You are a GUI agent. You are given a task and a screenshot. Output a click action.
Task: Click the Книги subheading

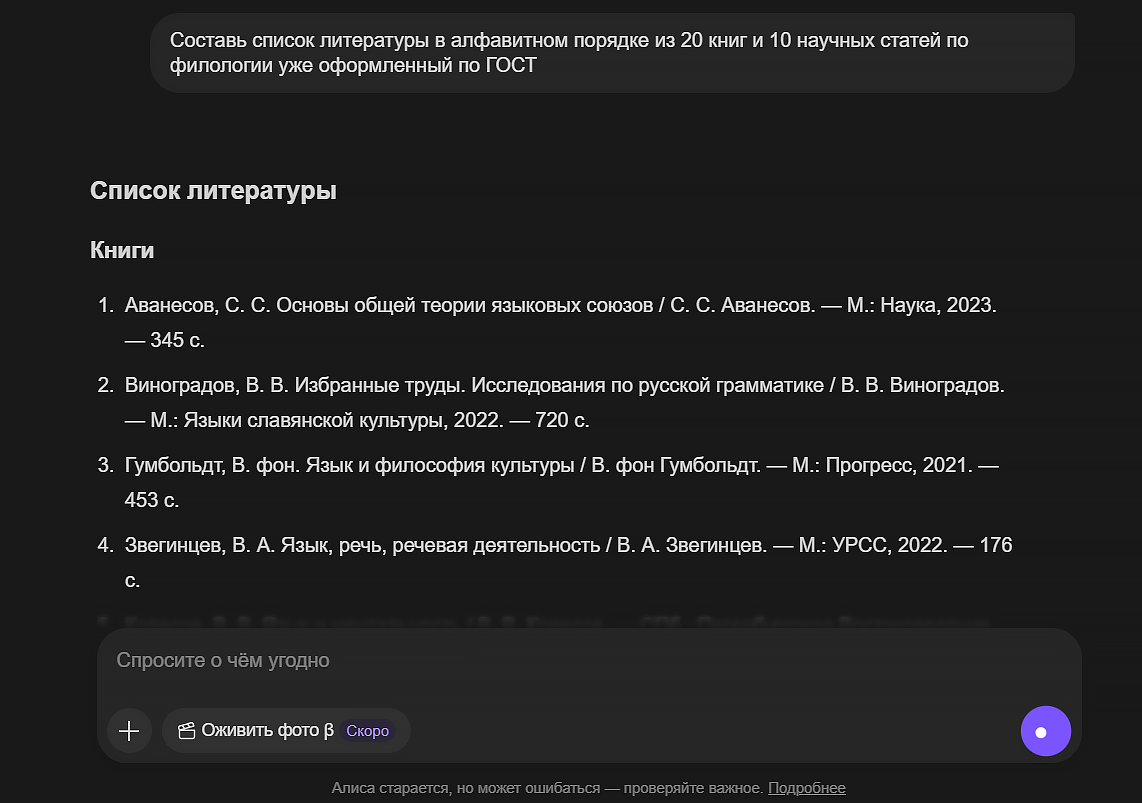122,250
